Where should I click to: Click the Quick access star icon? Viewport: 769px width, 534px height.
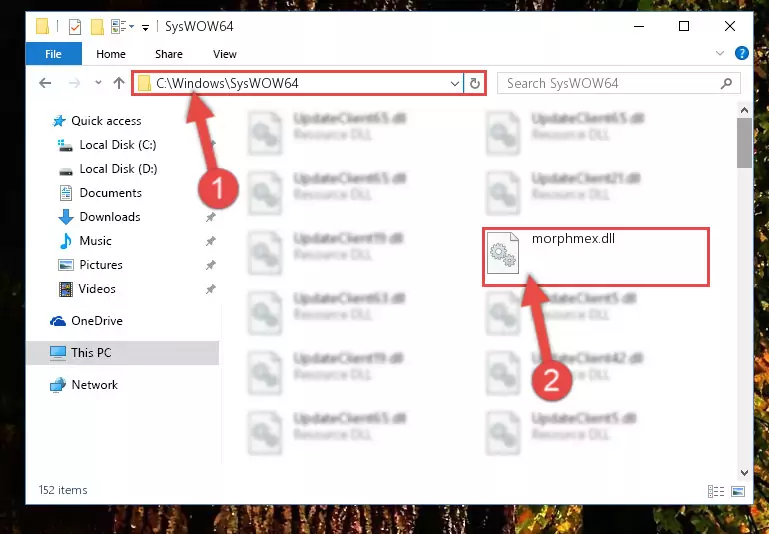[x=59, y=121]
